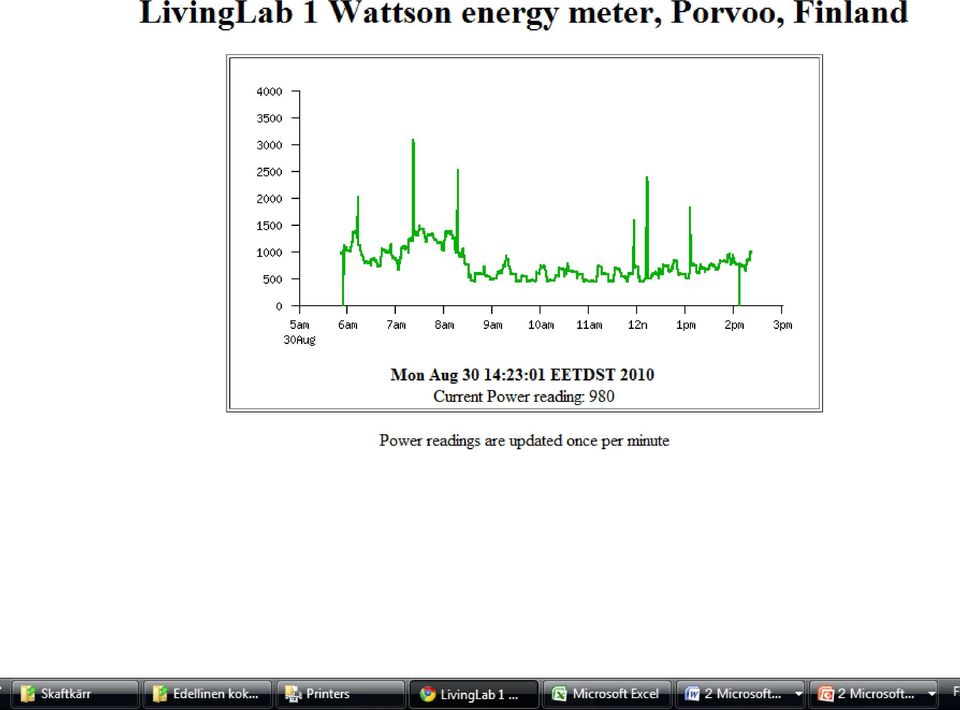Screen dimensions: 960x710
Task: Click the 12n x-axis label
Action: pyautogui.click(x=637, y=325)
